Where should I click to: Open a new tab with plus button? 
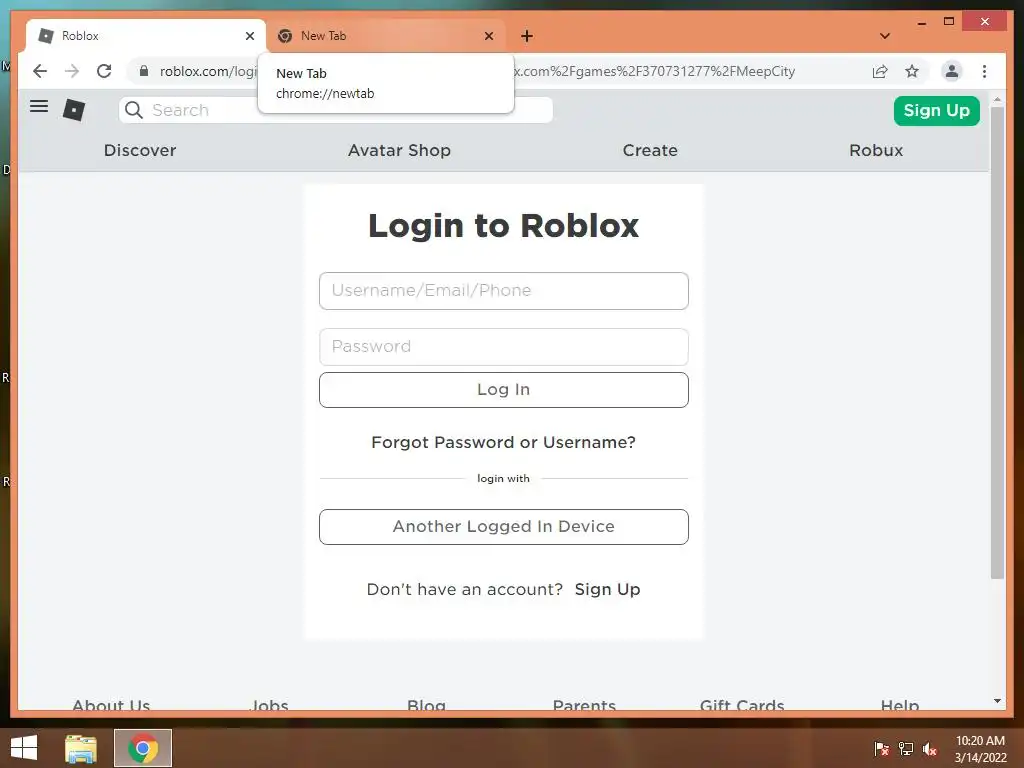[527, 36]
